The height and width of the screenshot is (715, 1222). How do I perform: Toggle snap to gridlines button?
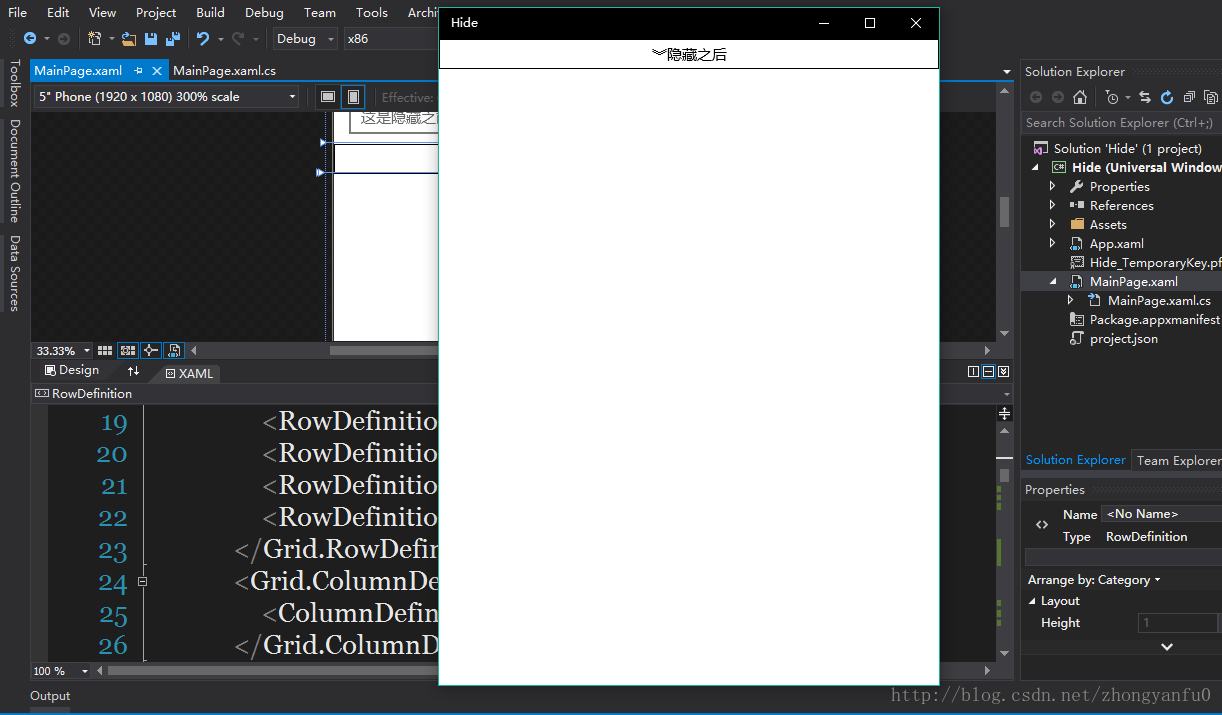point(128,351)
